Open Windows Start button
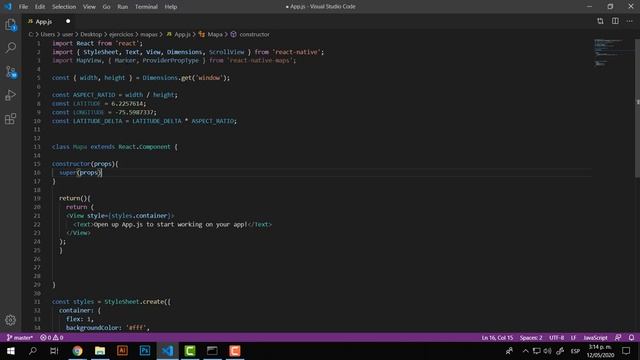Viewport: 640px width, 360px height. (x=11, y=351)
